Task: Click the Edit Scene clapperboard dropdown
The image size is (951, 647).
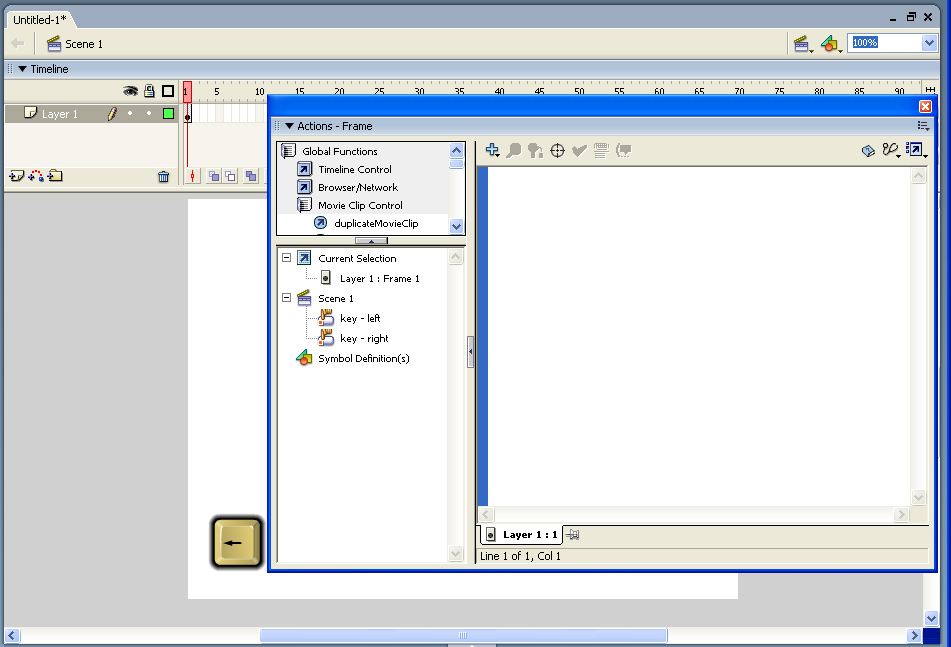Action: [803, 44]
